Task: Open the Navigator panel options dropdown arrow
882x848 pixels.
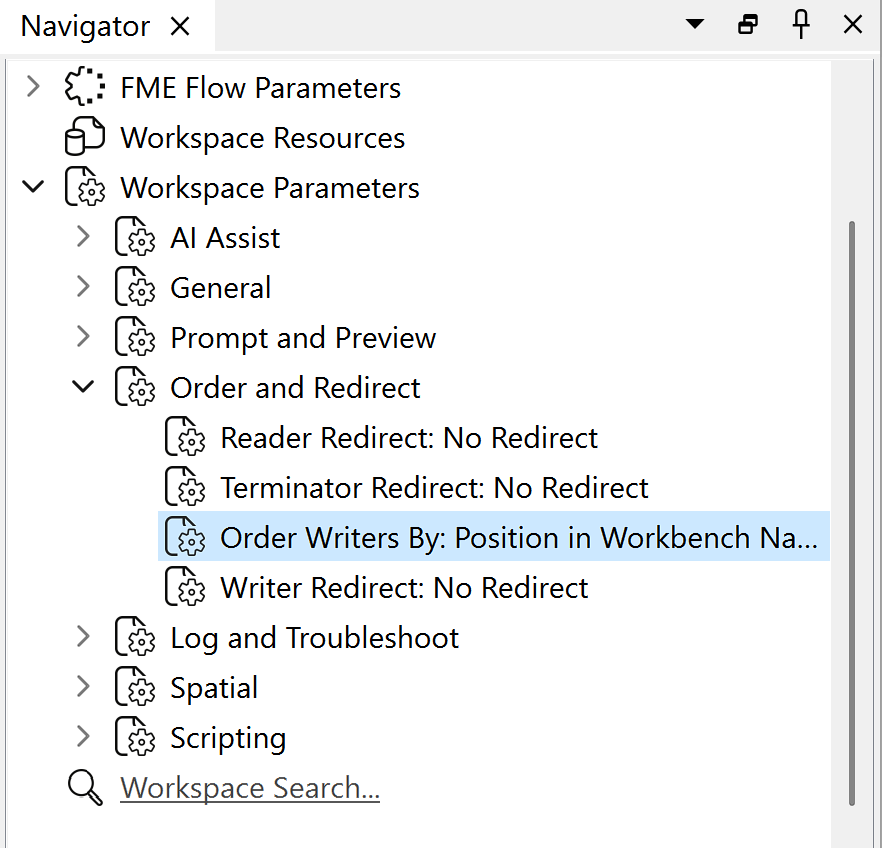Action: (695, 24)
